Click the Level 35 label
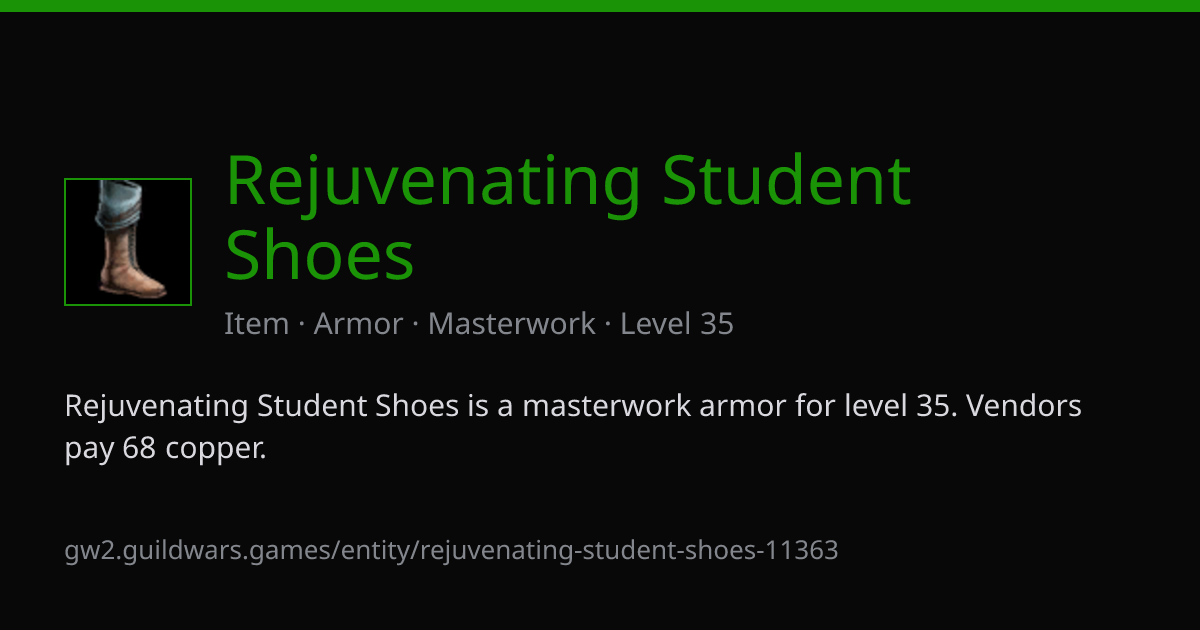 coord(677,324)
